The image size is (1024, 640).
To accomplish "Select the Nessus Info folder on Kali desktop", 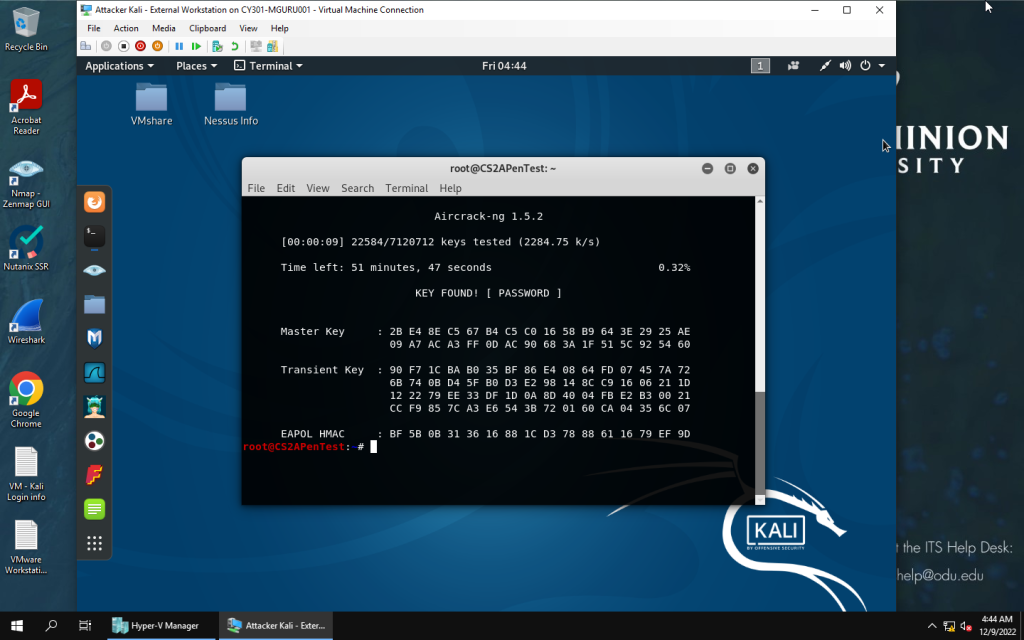I will pos(231,104).
